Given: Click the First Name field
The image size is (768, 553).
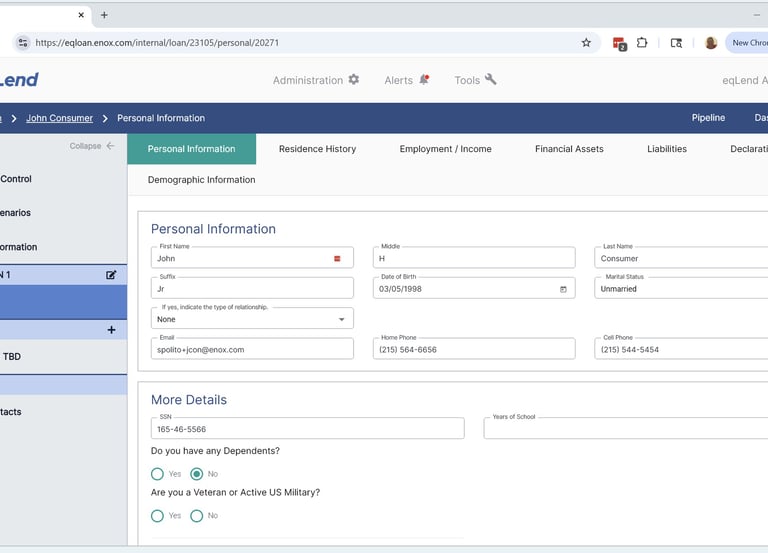Looking at the screenshot, I should pos(252,258).
